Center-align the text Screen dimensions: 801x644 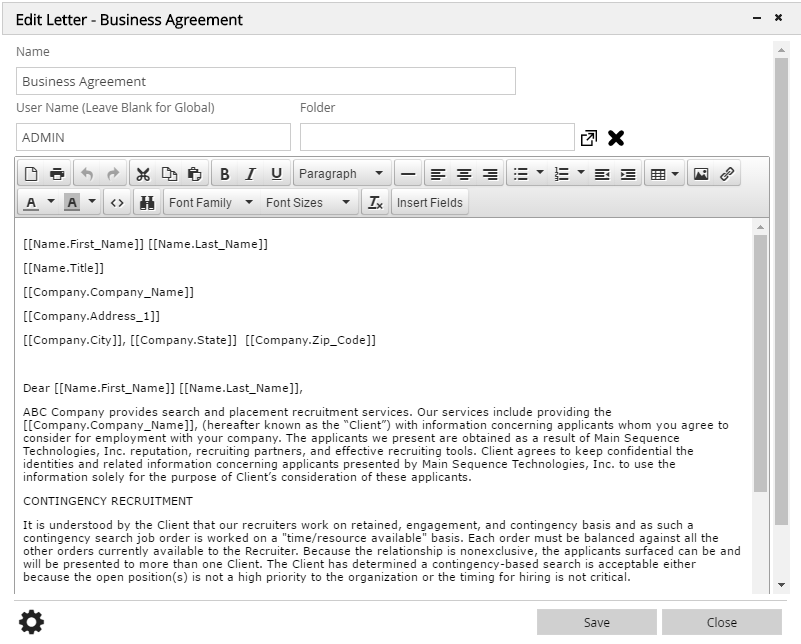tap(464, 174)
